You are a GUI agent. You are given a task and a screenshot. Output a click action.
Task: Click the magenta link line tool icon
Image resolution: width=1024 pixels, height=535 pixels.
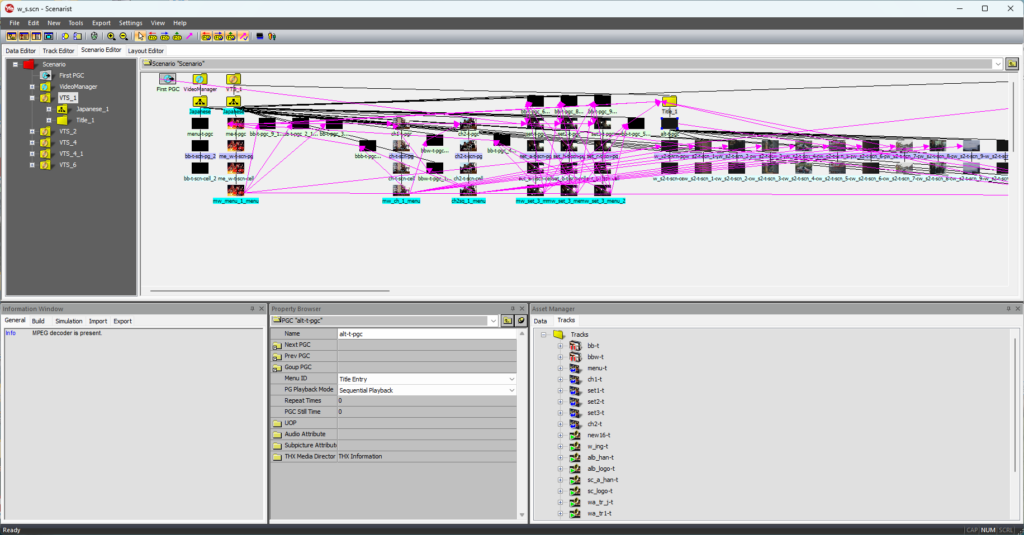coord(189,37)
